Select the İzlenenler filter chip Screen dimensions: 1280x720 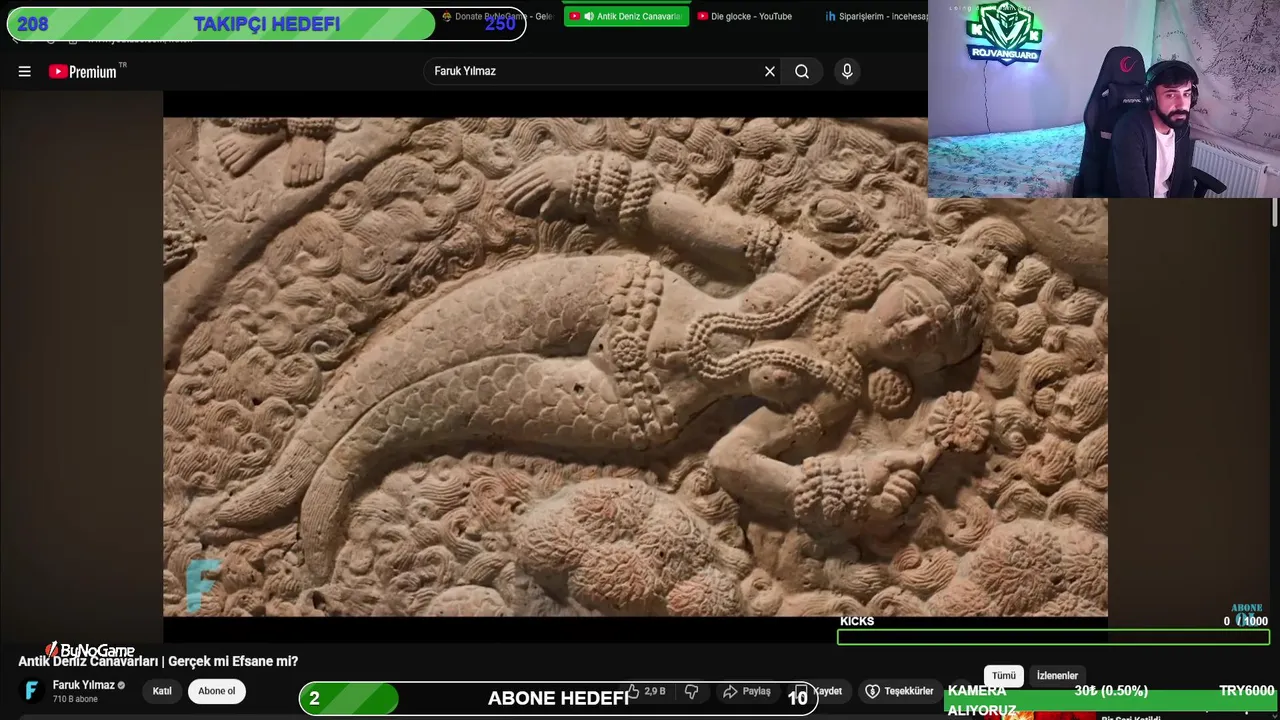1057,676
